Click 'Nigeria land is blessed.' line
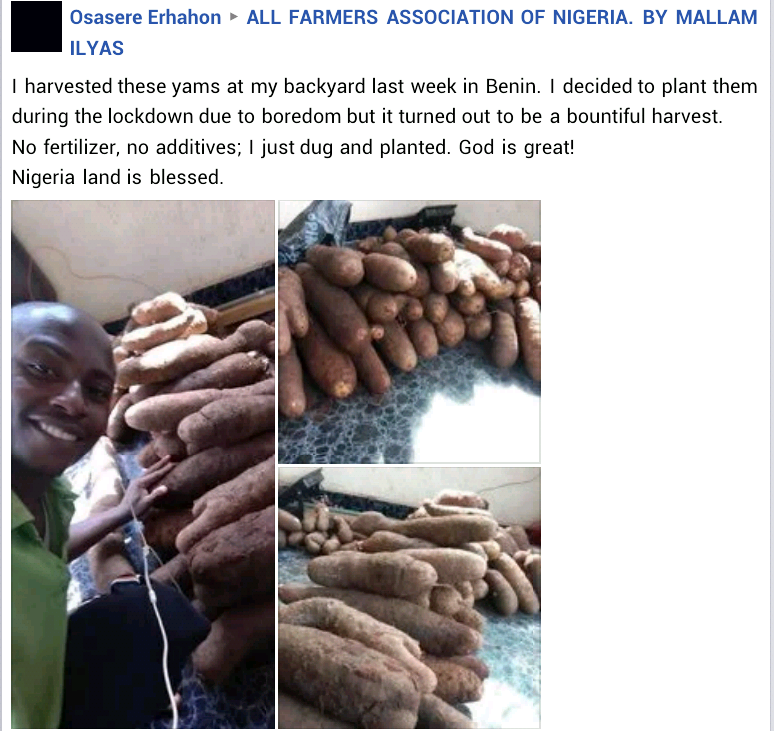The width and height of the screenshot is (774, 731). point(117,177)
